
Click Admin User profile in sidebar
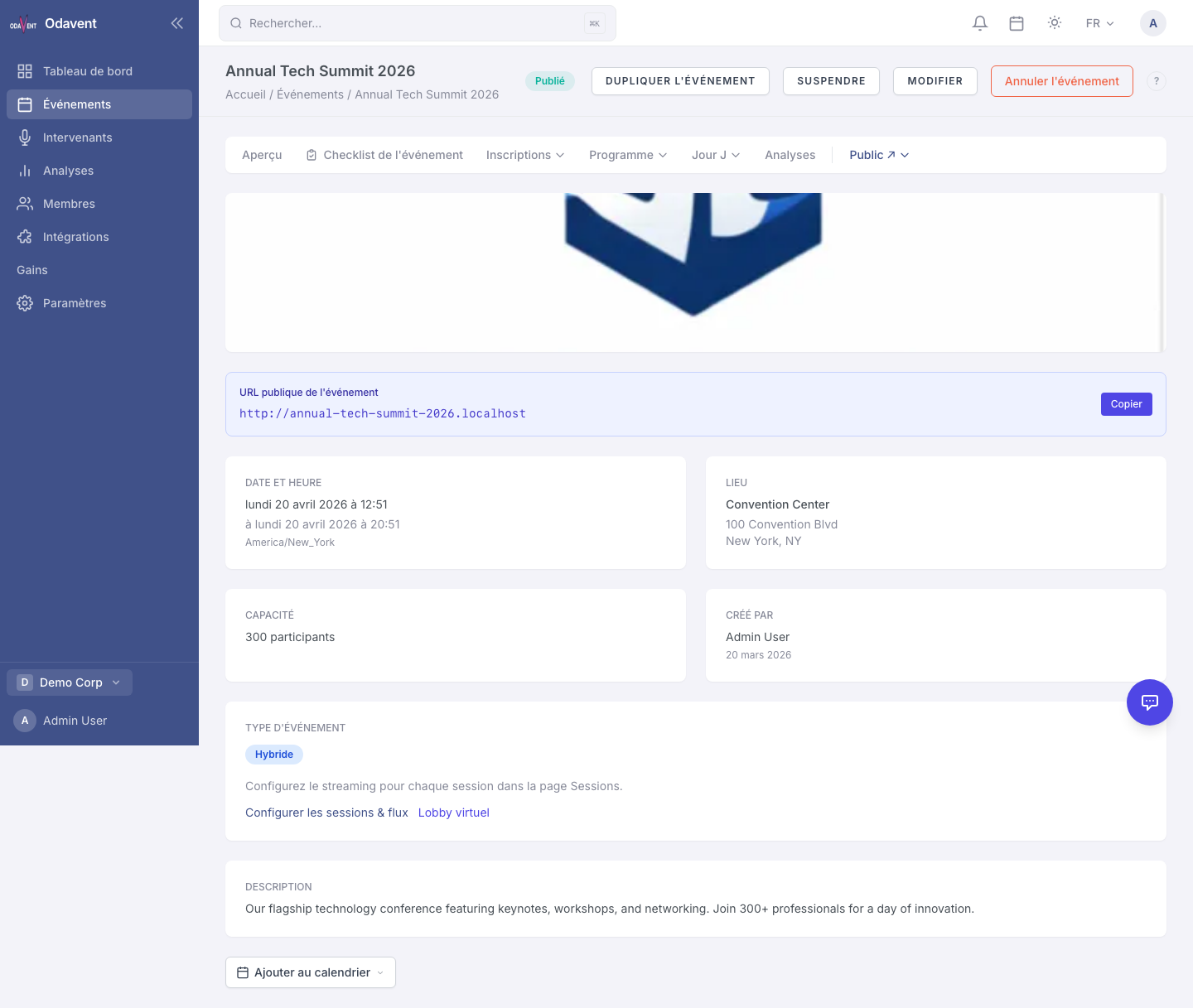tap(61, 721)
